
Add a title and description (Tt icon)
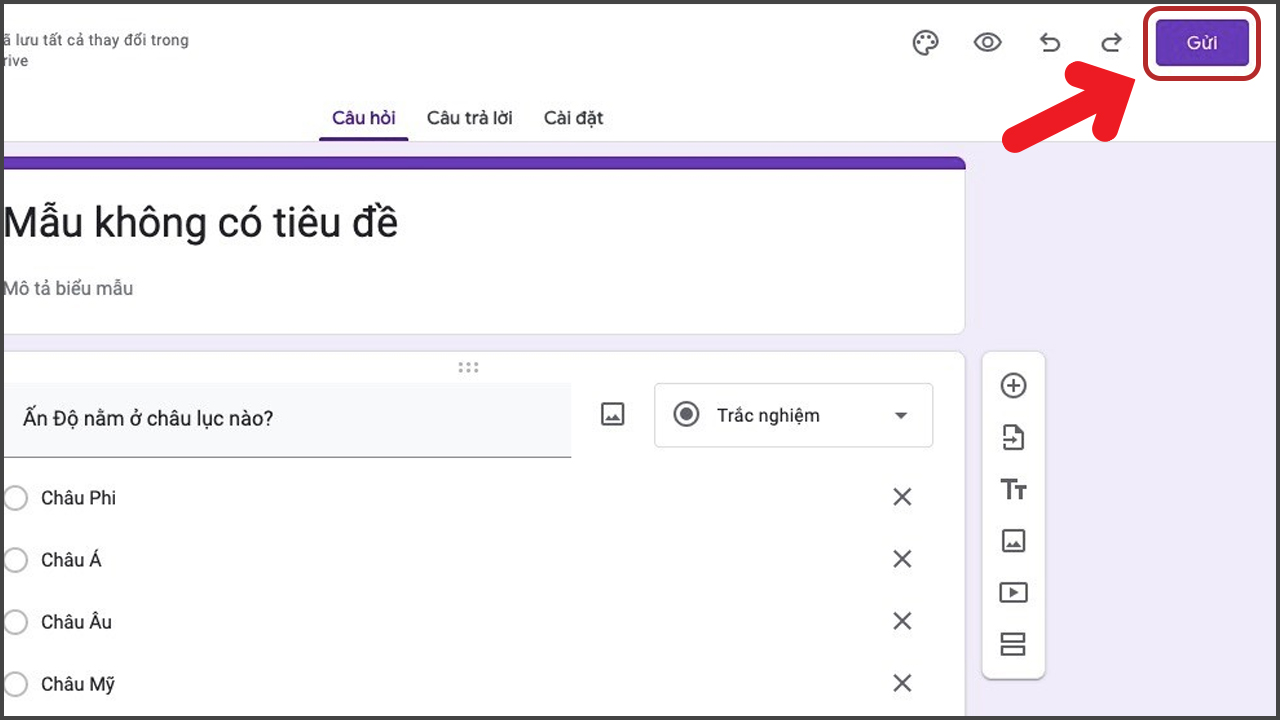1013,490
